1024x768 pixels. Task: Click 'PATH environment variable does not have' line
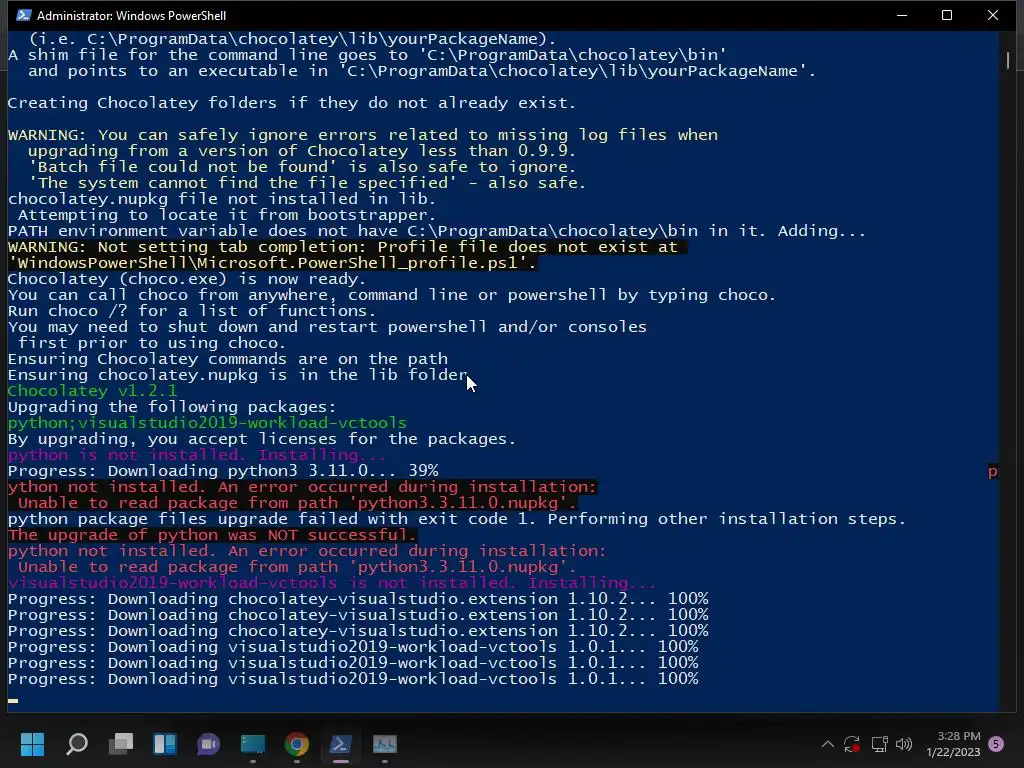point(436,231)
